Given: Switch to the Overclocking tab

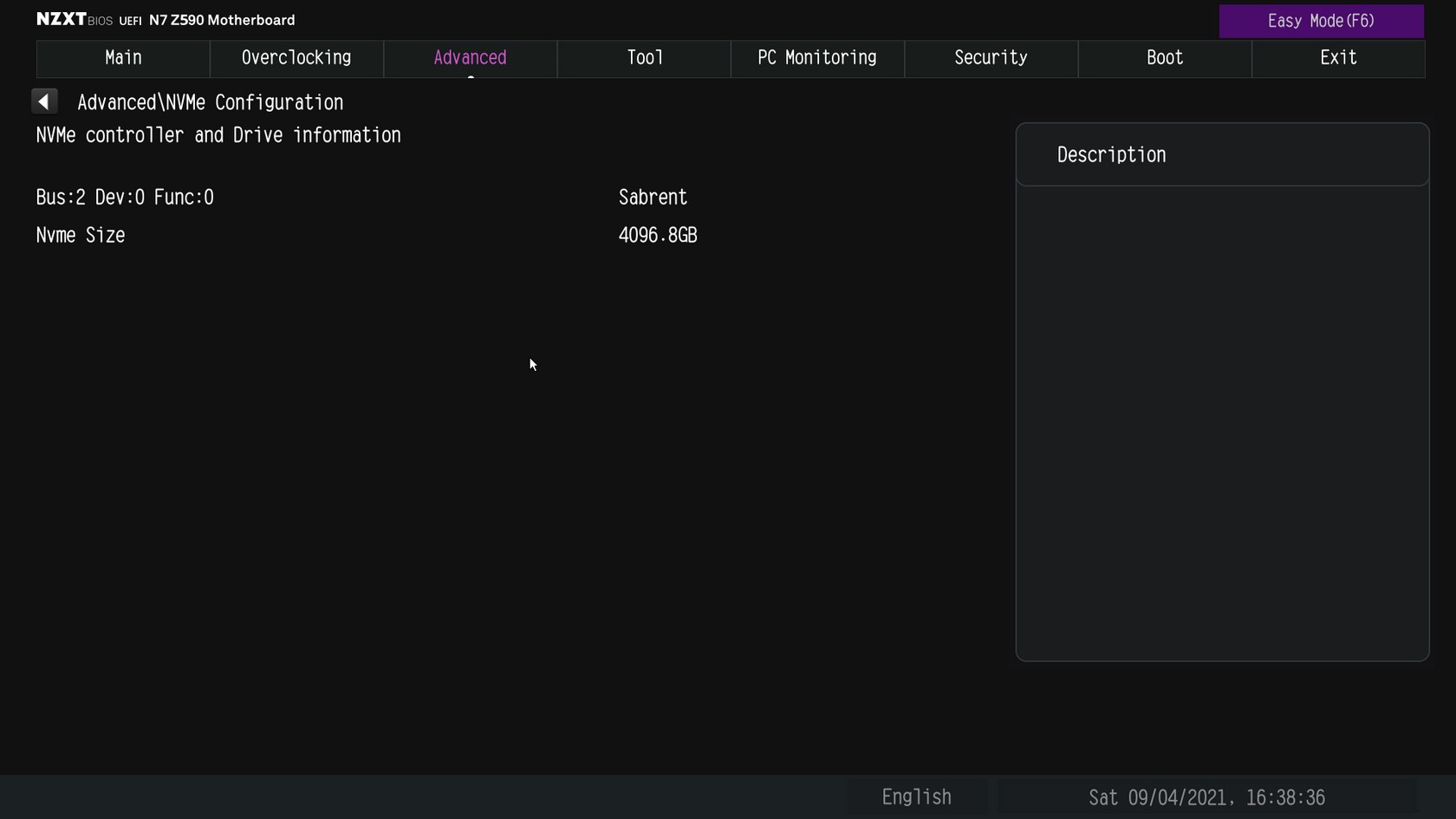Looking at the screenshot, I should pyautogui.click(x=296, y=58).
